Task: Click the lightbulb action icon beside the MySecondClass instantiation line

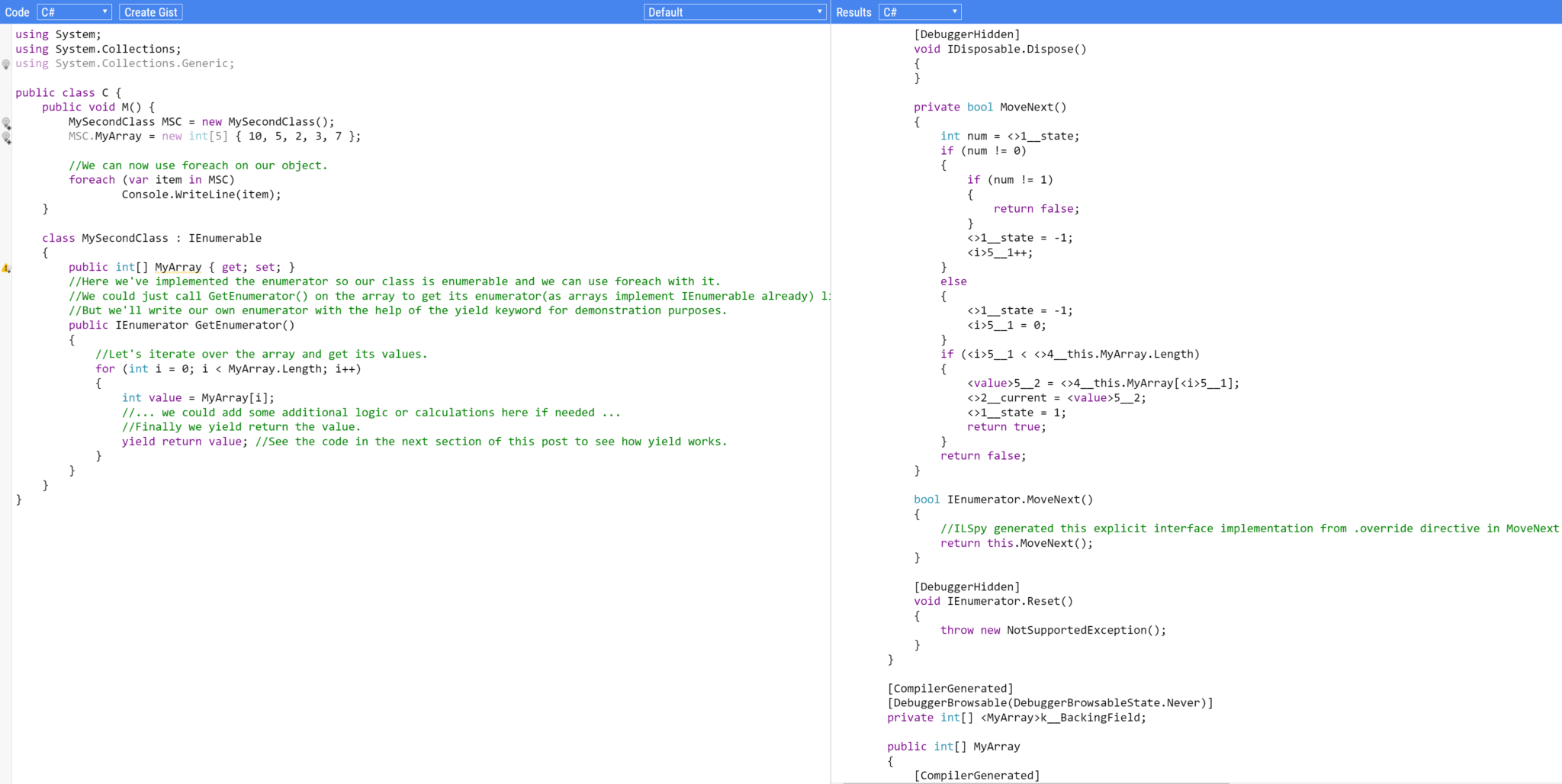Action: (7, 122)
